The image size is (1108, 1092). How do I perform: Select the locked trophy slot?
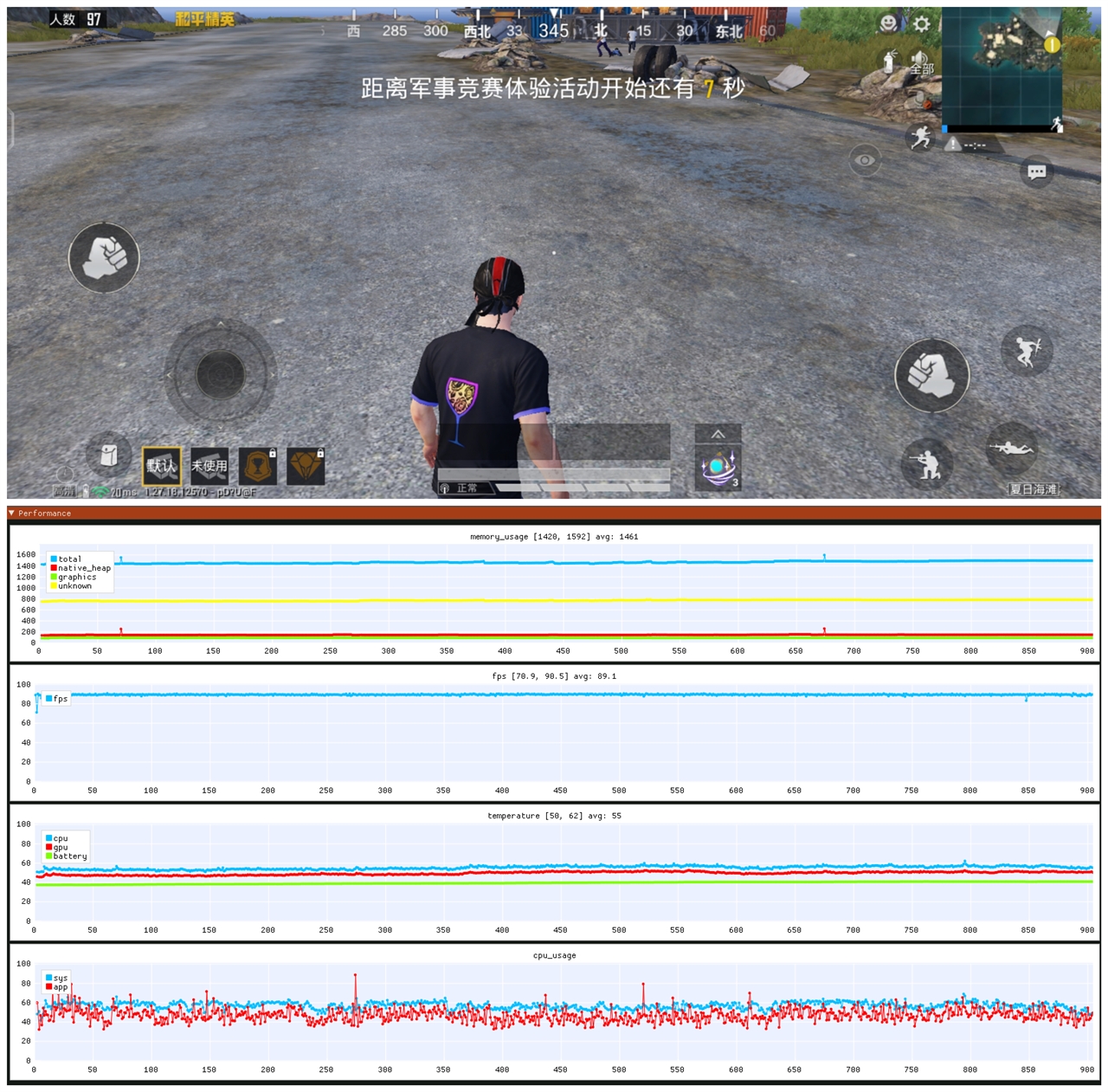pyautogui.click(x=258, y=466)
